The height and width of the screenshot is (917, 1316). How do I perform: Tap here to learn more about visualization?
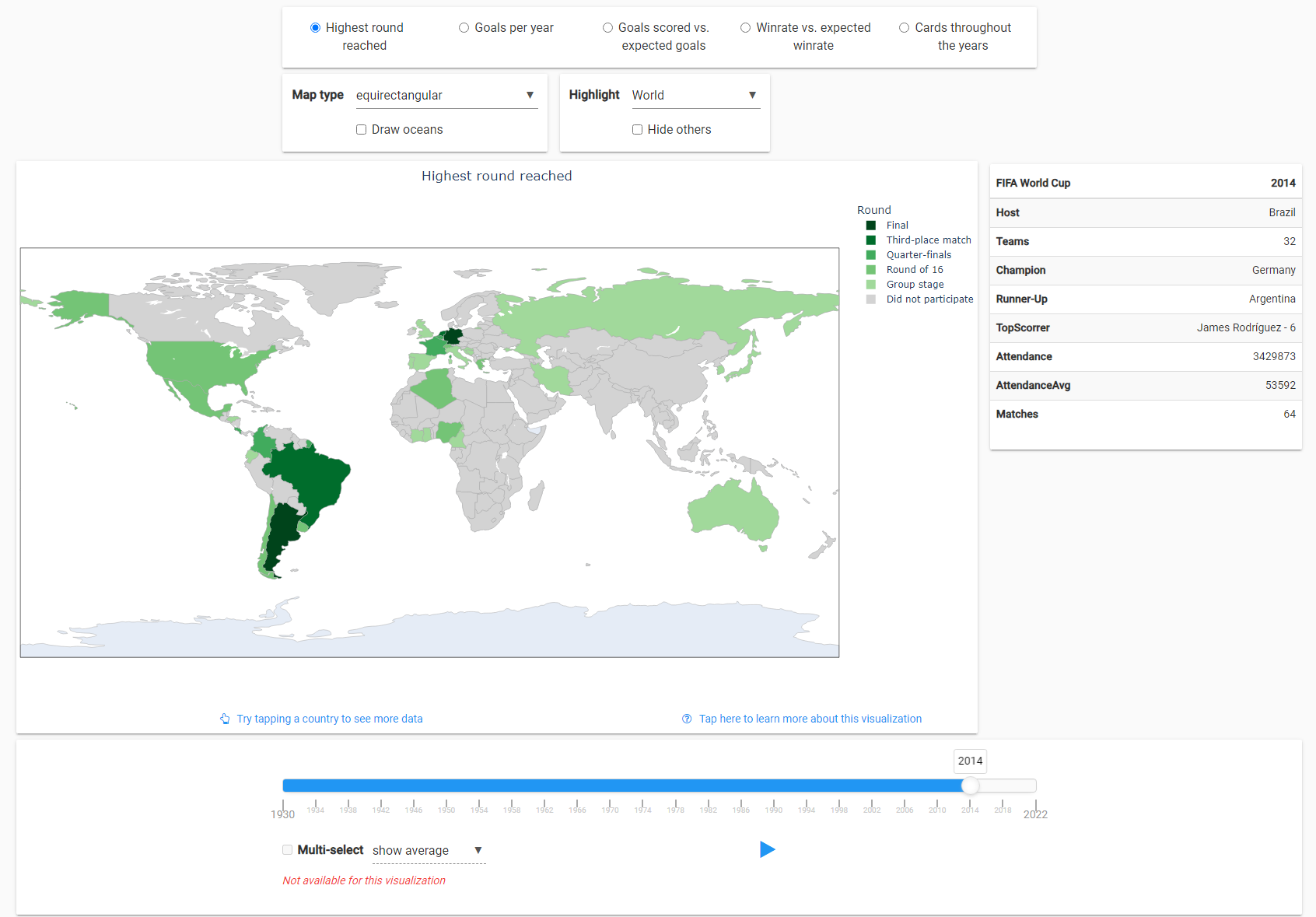810,719
